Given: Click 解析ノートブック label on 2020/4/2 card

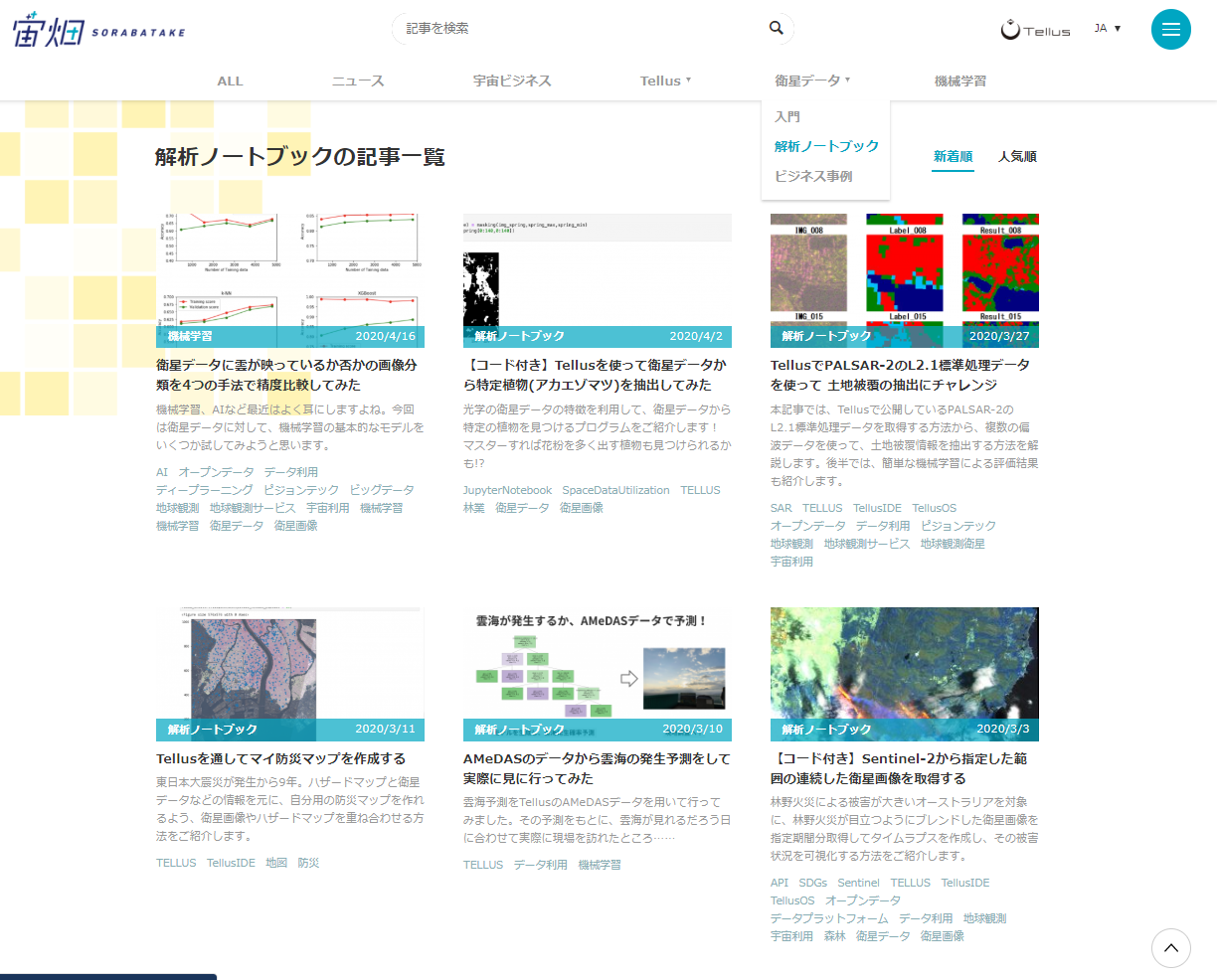Looking at the screenshot, I should point(519,337).
